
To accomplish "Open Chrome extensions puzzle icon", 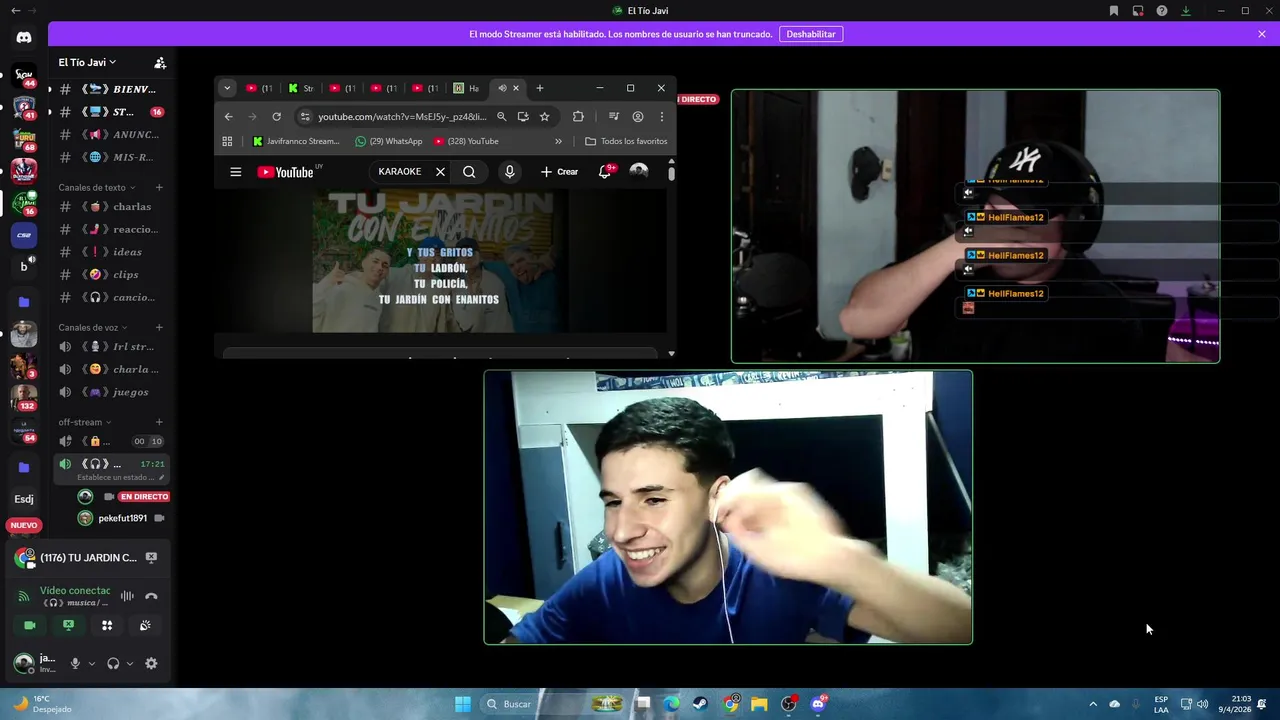I will pos(578,116).
